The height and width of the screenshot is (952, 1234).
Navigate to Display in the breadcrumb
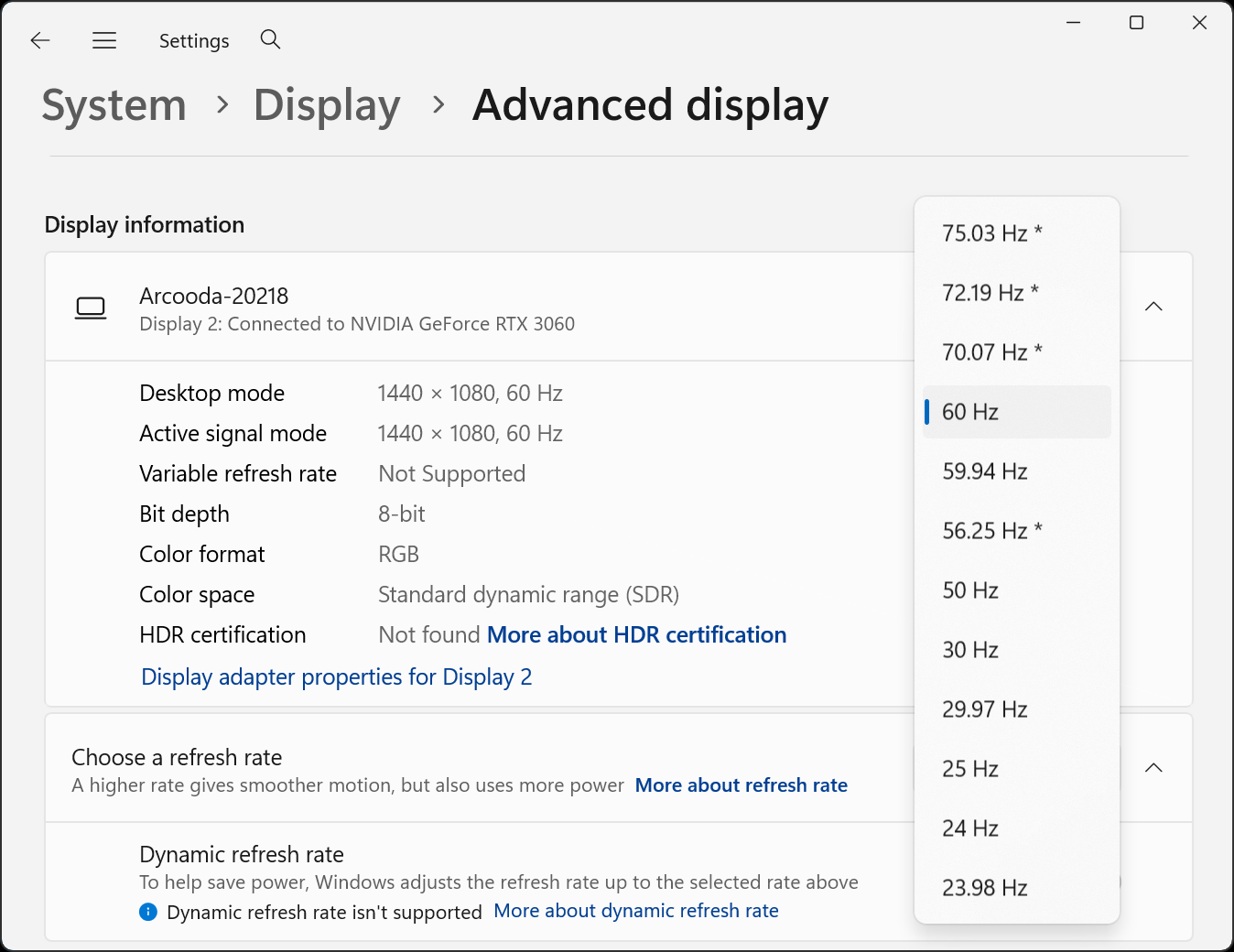coord(327,105)
